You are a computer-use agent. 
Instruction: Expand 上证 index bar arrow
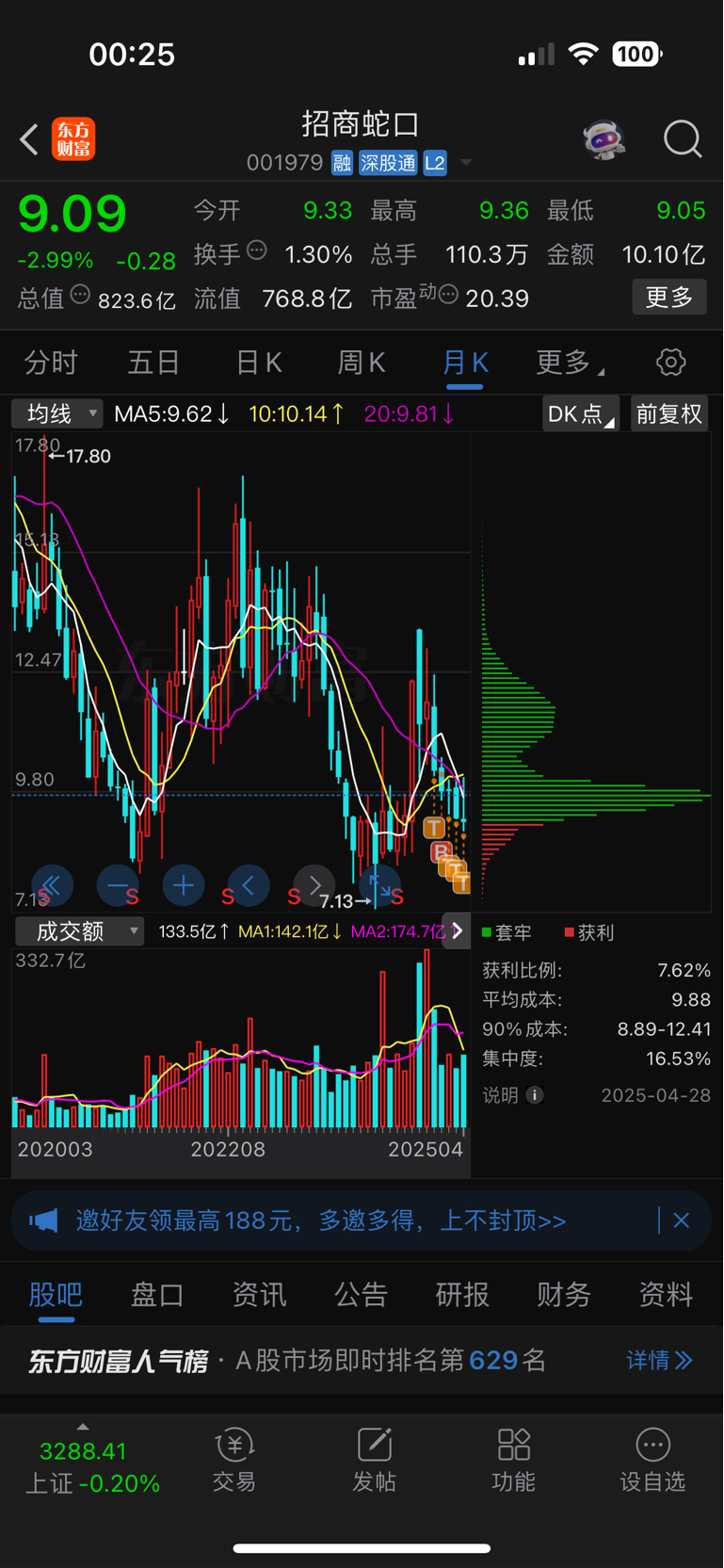(x=82, y=1428)
